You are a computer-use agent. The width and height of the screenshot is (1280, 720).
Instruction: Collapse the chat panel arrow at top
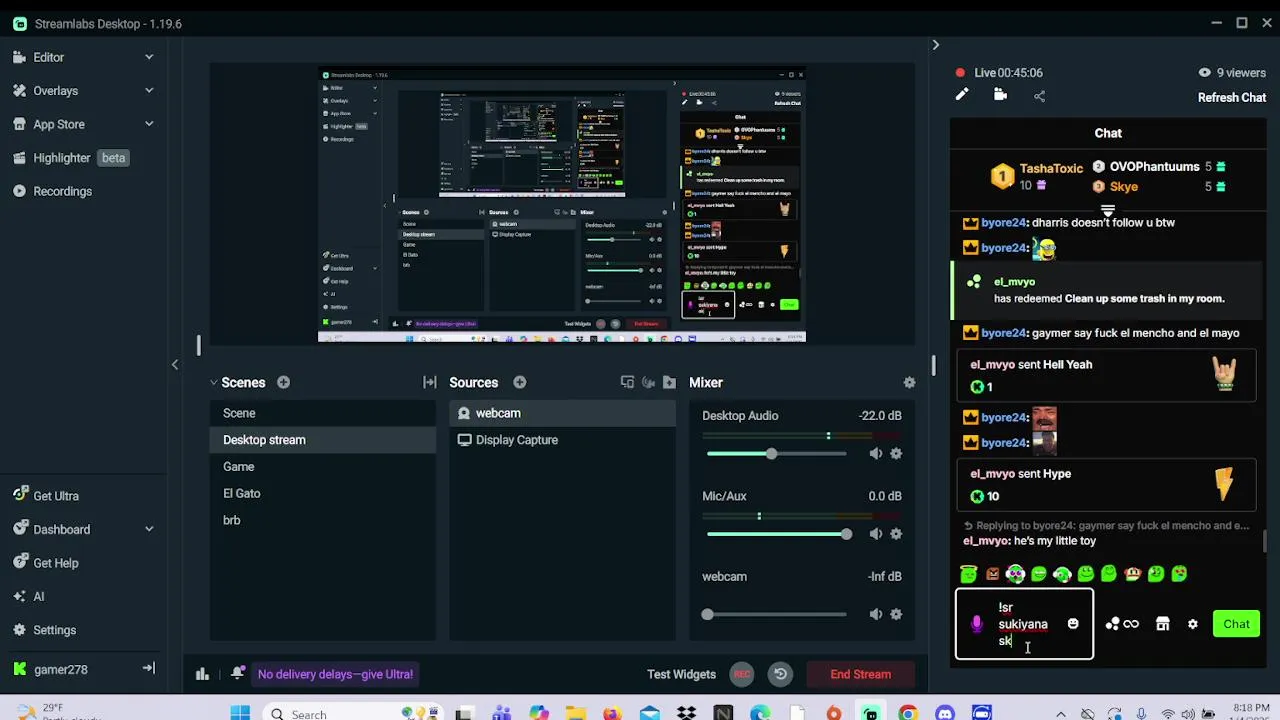click(x=935, y=45)
